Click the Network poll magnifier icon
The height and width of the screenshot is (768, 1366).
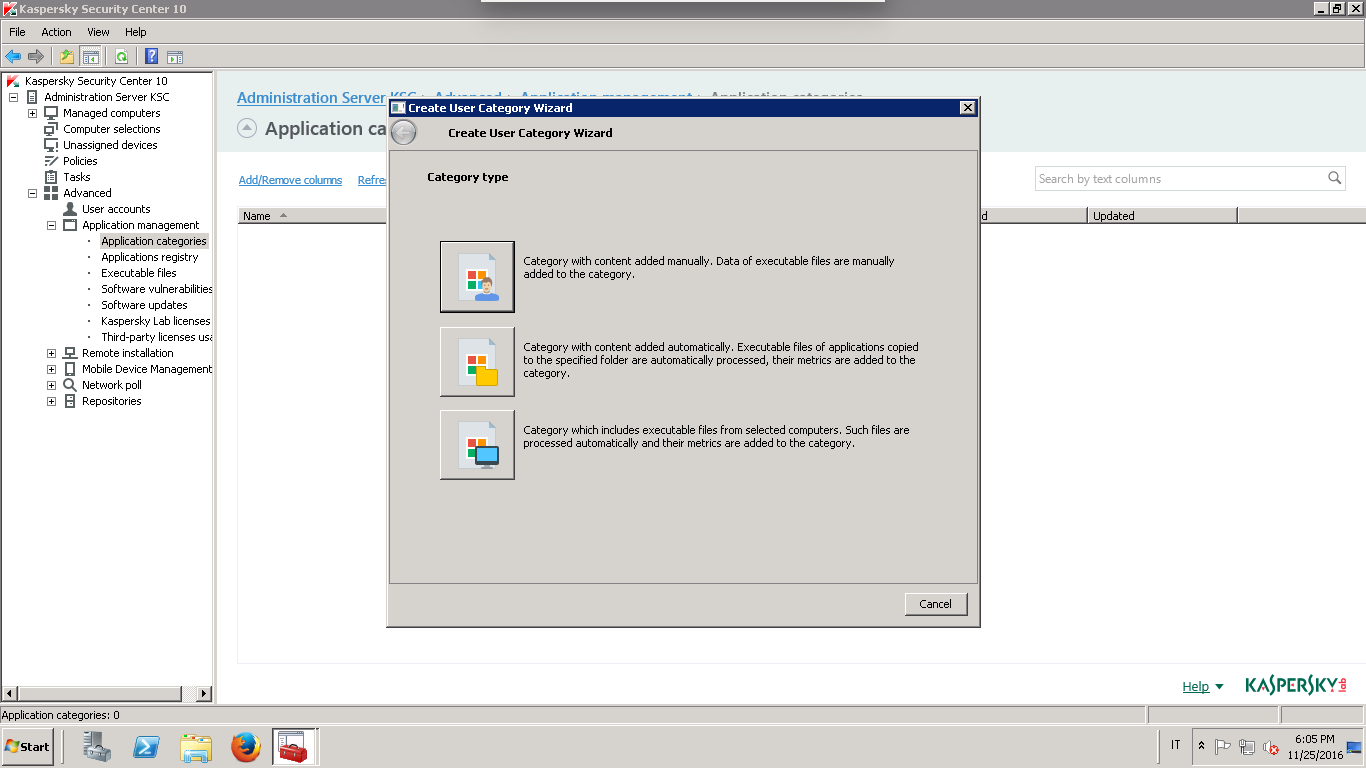coord(70,385)
